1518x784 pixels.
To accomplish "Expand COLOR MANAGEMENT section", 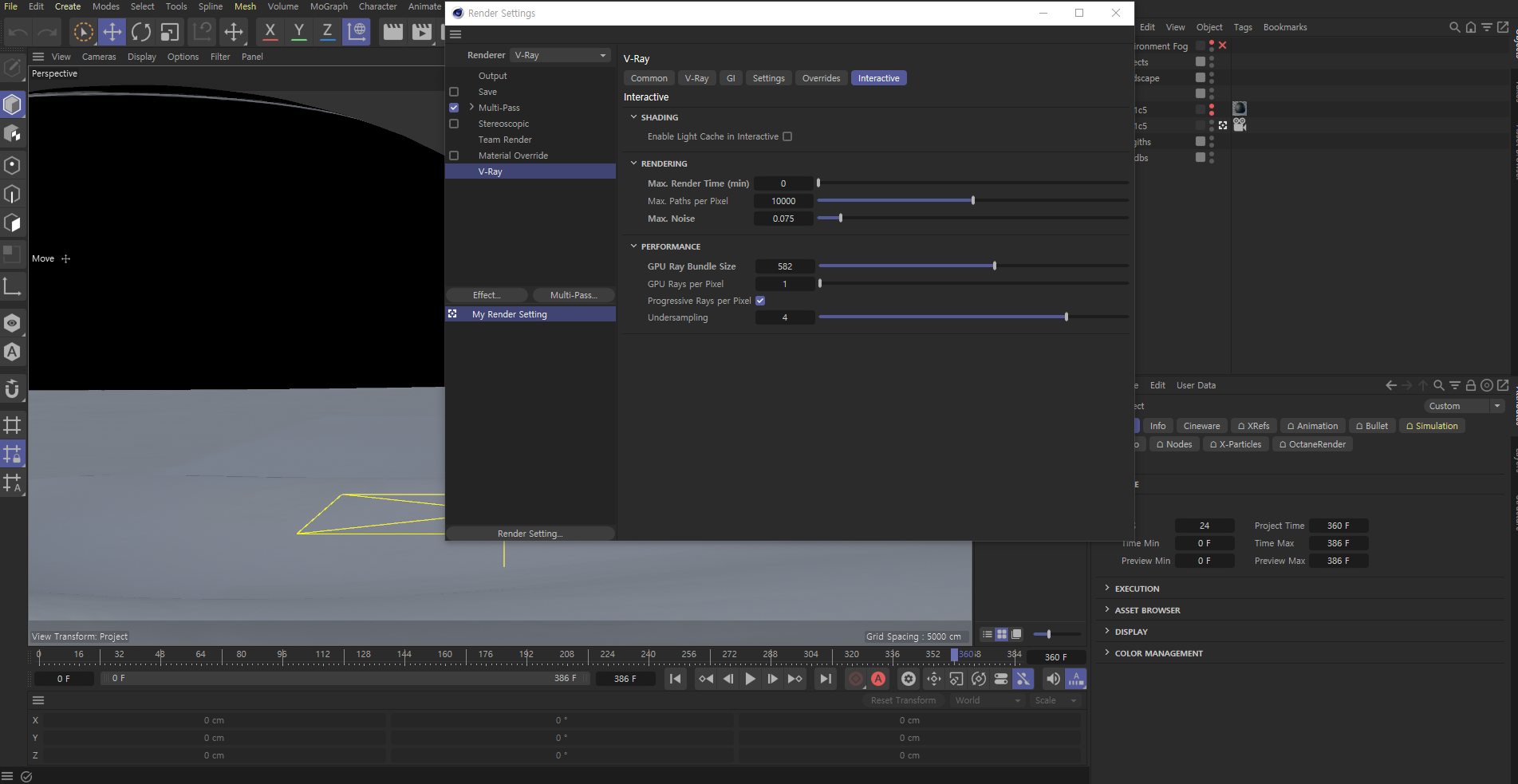I will click(x=1107, y=652).
